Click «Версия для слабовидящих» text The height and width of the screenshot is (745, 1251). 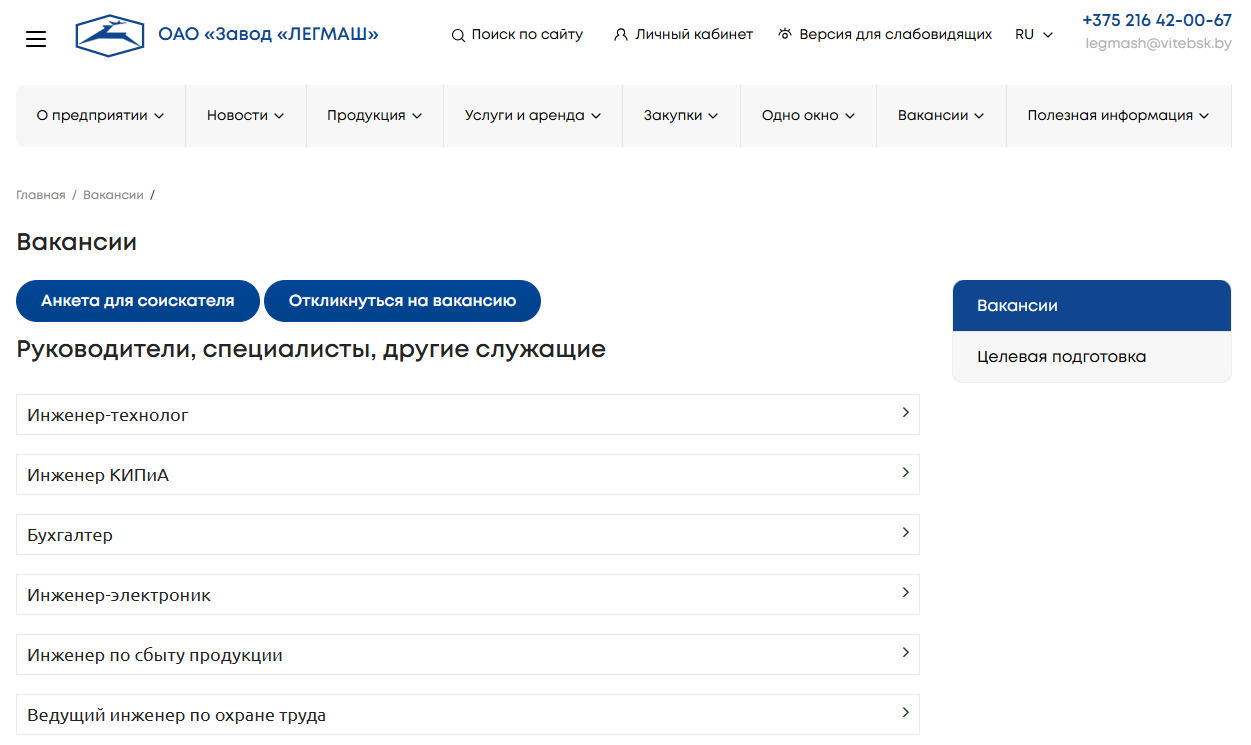(x=896, y=34)
